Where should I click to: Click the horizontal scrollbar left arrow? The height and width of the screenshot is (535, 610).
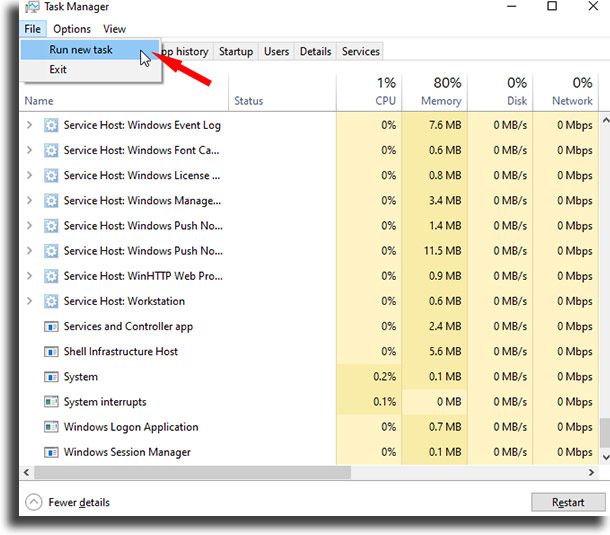tap(26, 472)
